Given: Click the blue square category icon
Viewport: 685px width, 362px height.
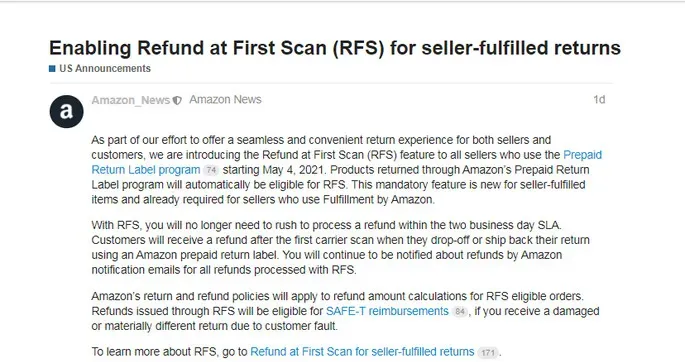Looking at the screenshot, I should coord(52,69).
